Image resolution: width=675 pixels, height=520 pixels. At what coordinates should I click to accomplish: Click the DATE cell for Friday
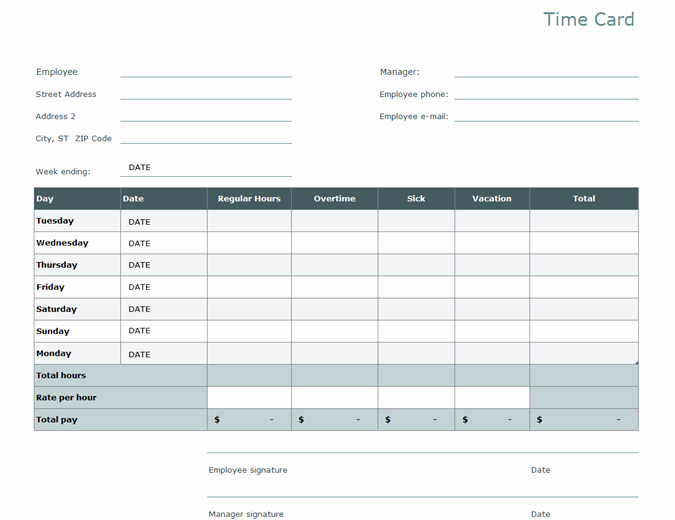(x=164, y=287)
